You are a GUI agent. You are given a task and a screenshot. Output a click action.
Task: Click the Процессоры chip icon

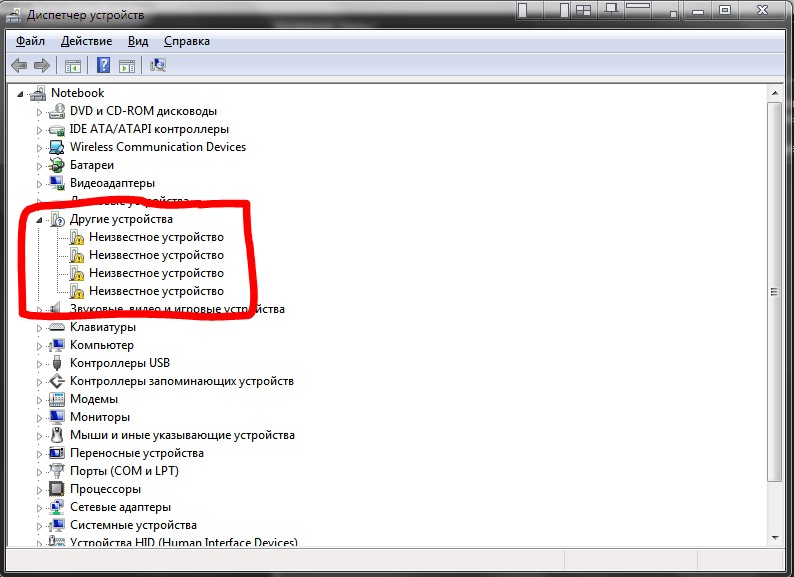[x=56, y=489]
